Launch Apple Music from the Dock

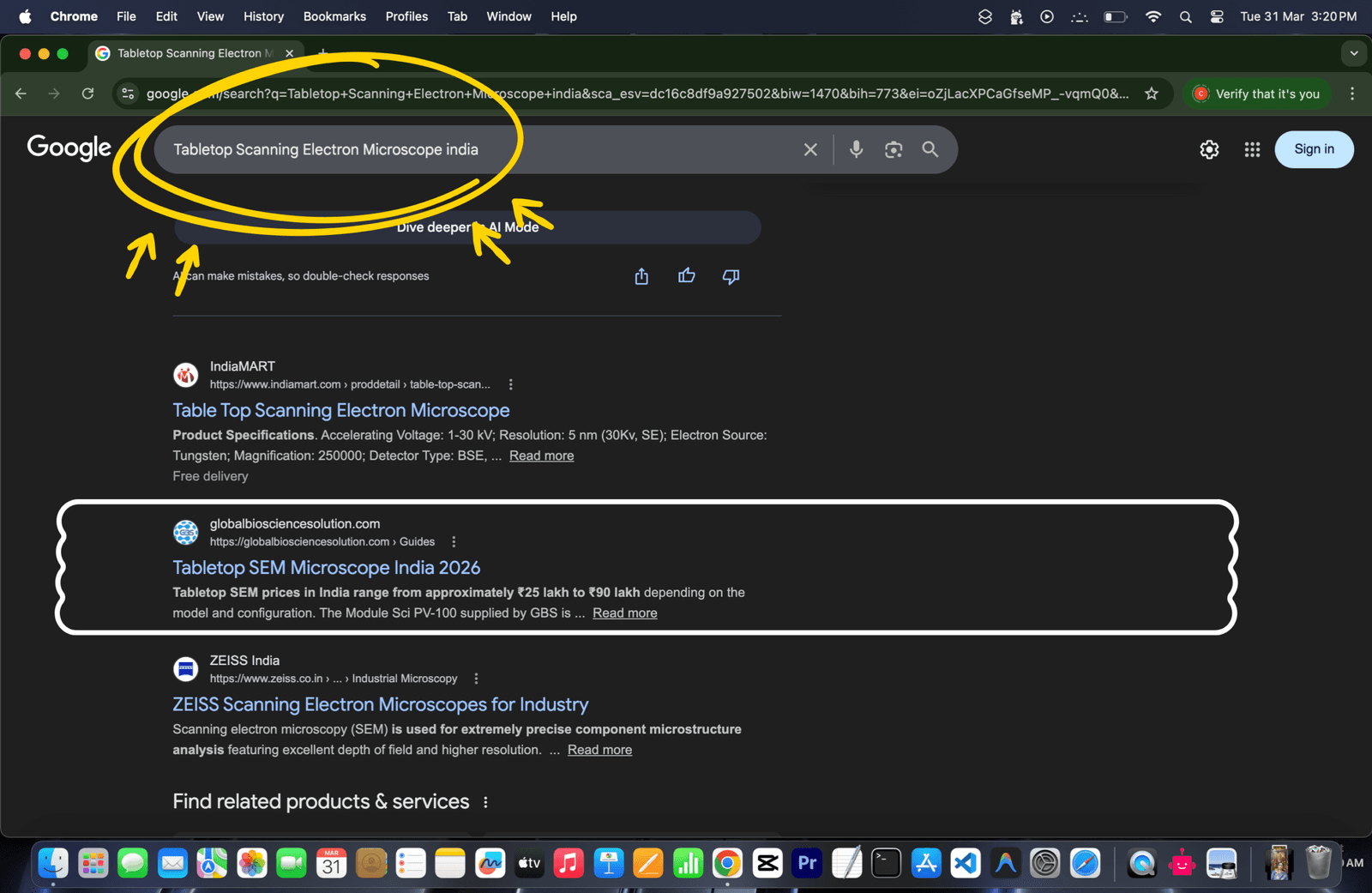[569, 863]
